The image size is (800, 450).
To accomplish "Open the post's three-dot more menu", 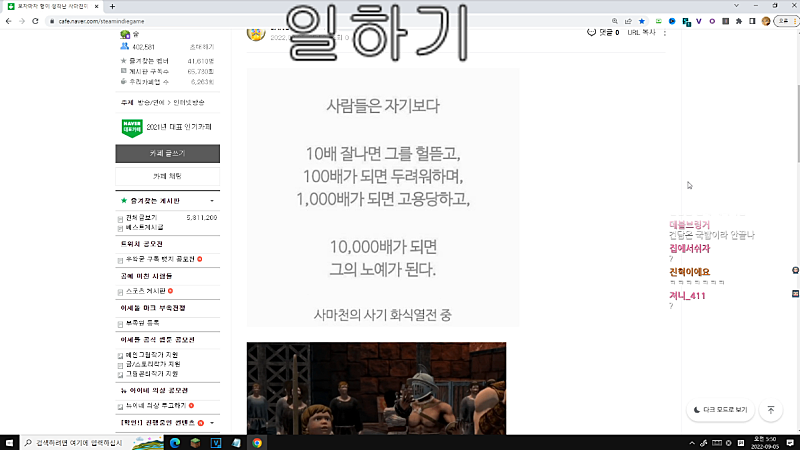I will point(665,33).
